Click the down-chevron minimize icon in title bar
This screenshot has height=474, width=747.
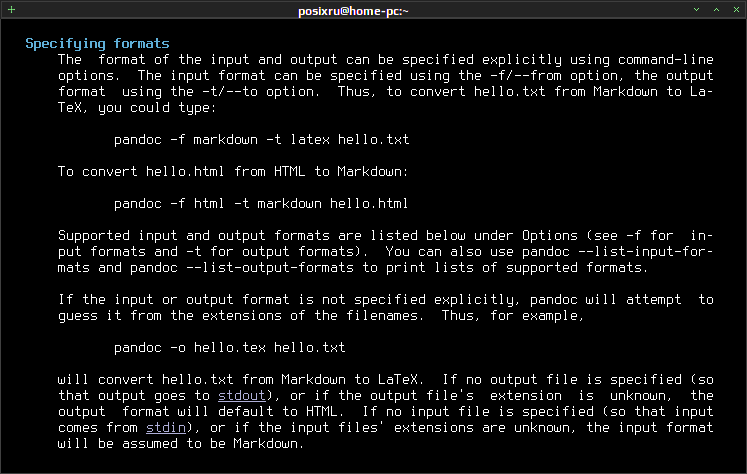(x=697, y=10)
